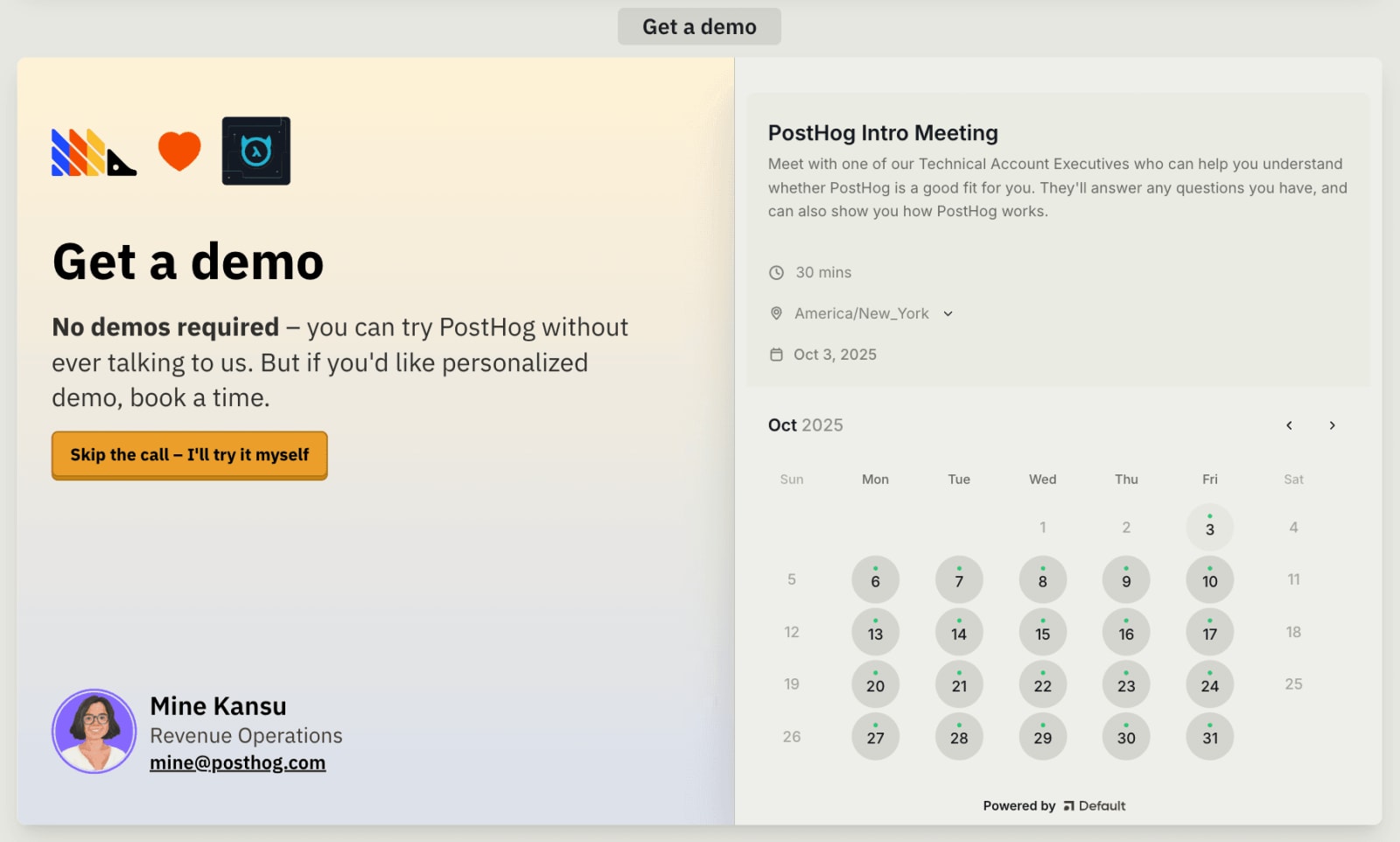Select October 31 on the calendar
Viewport: 1400px width, 842px height.
click(1209, 737)
